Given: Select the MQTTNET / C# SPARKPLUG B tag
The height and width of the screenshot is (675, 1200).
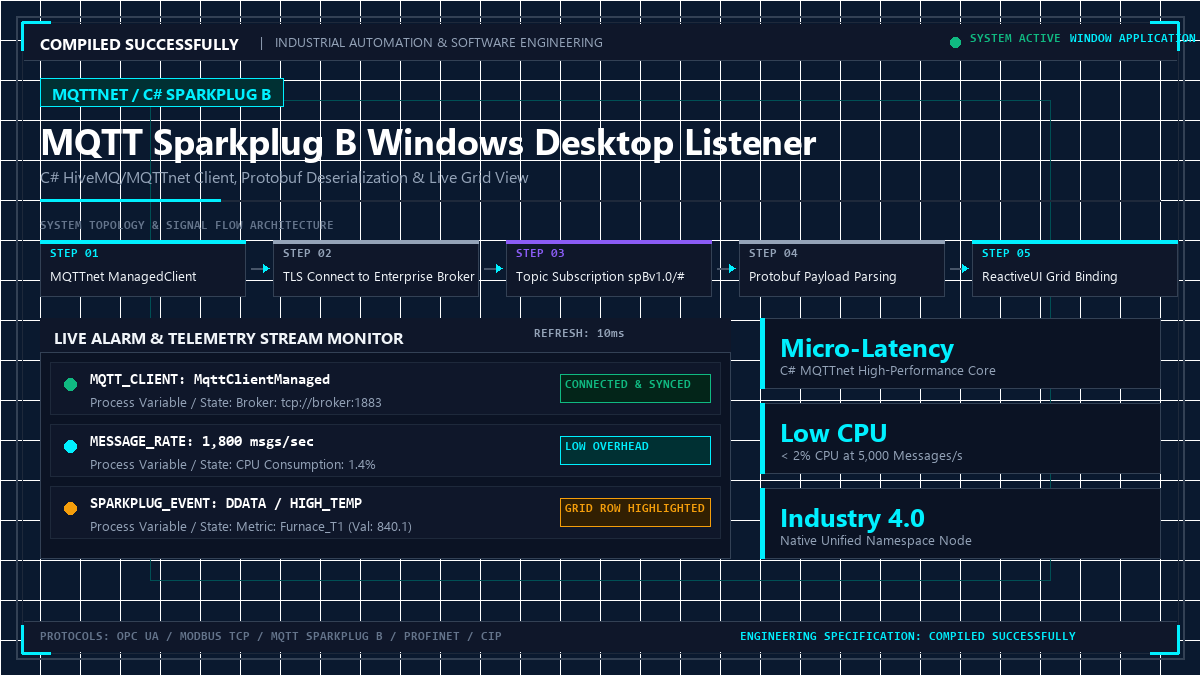Looking at the screenshot, I should point(162,93).
